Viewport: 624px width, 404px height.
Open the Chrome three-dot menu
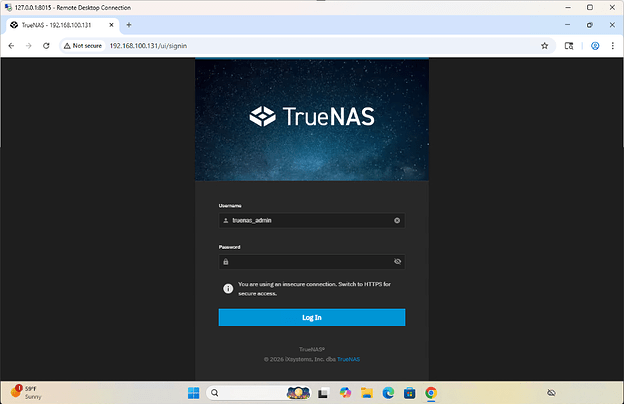coord(612,46)
